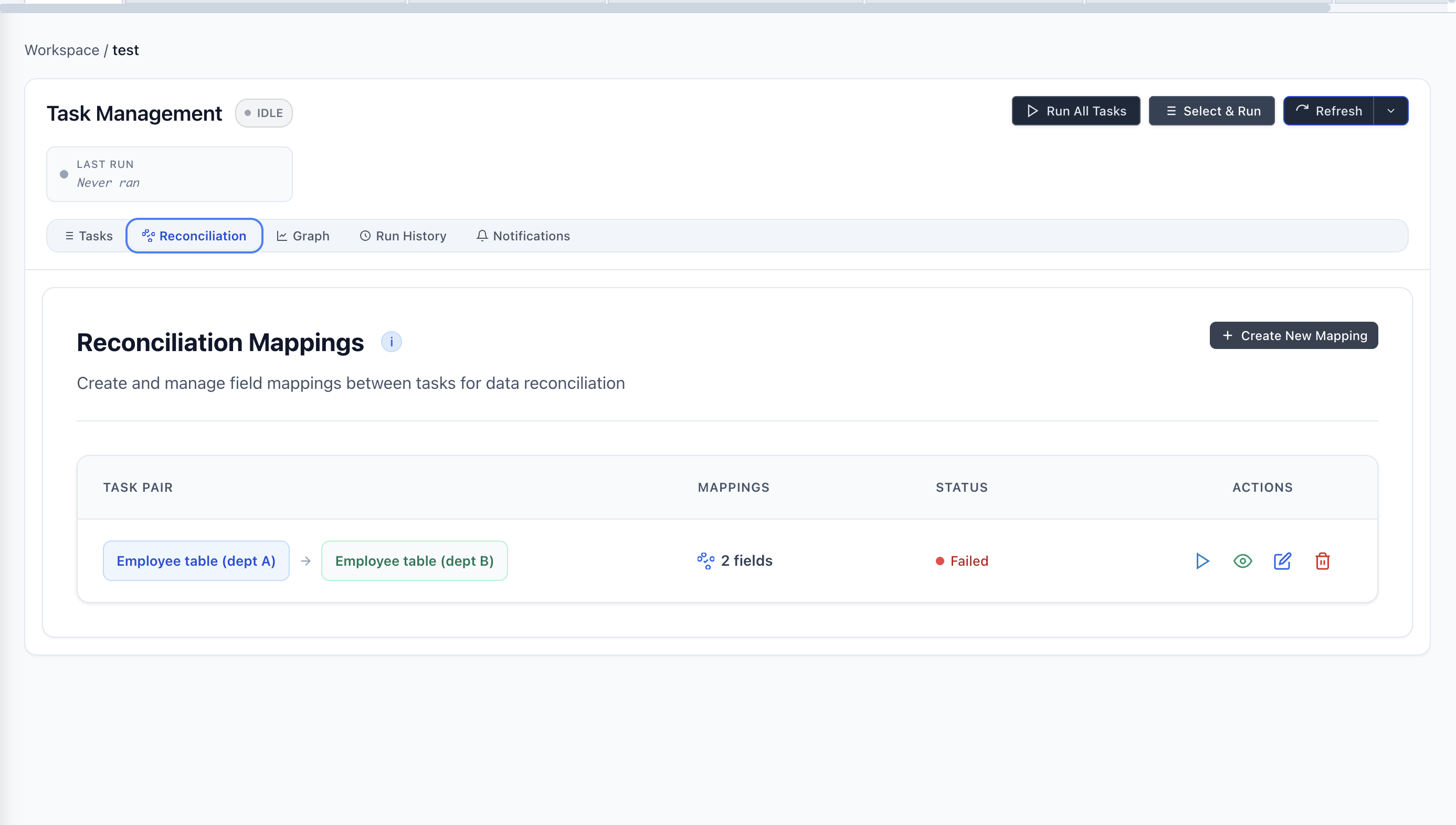
Task: Expand the Refresh dropdown arrow
Action: 1391,111
